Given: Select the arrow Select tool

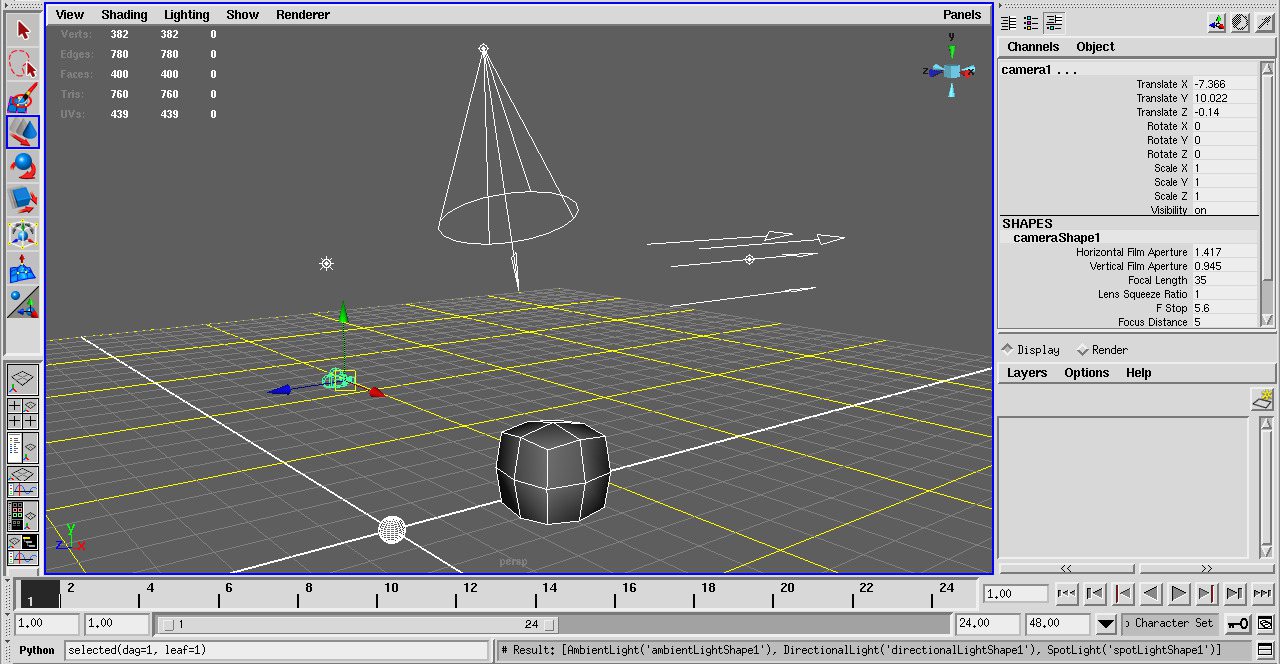Looking at the screenshot, I should [23, 30].
